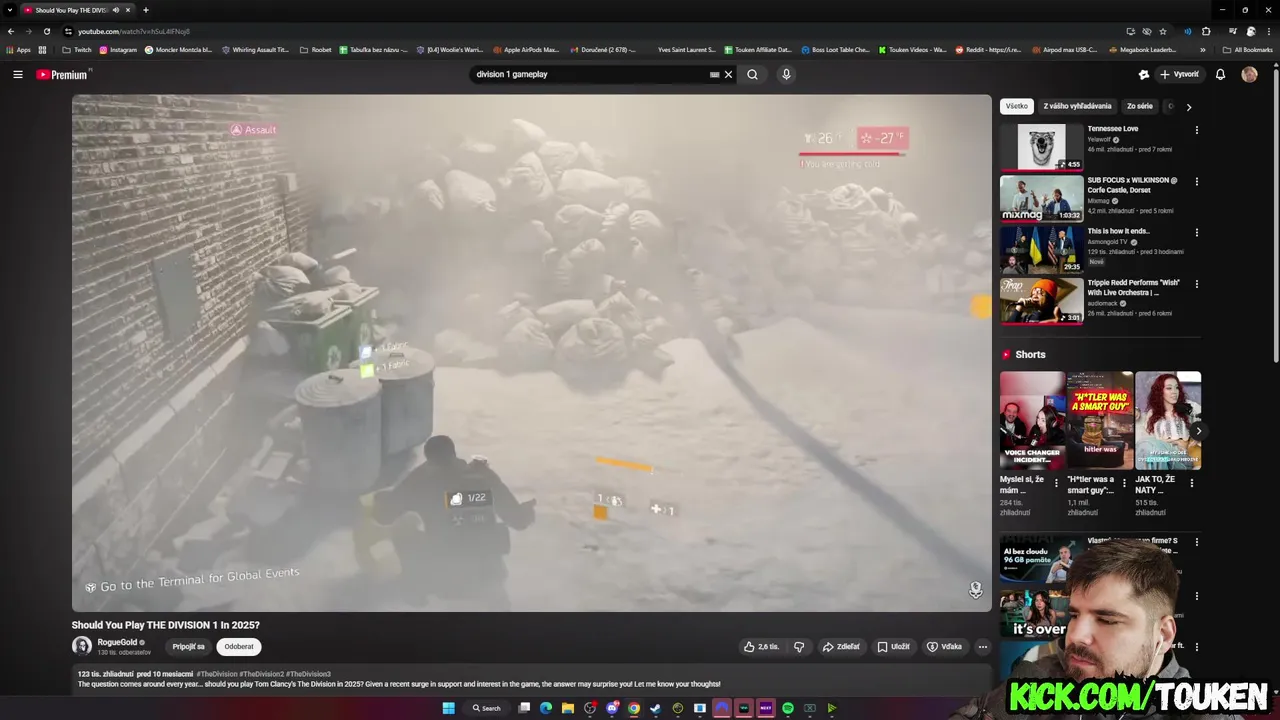Show more filter chips with right arrow
Screen dimensions: 1280x720
point(1189,106)
